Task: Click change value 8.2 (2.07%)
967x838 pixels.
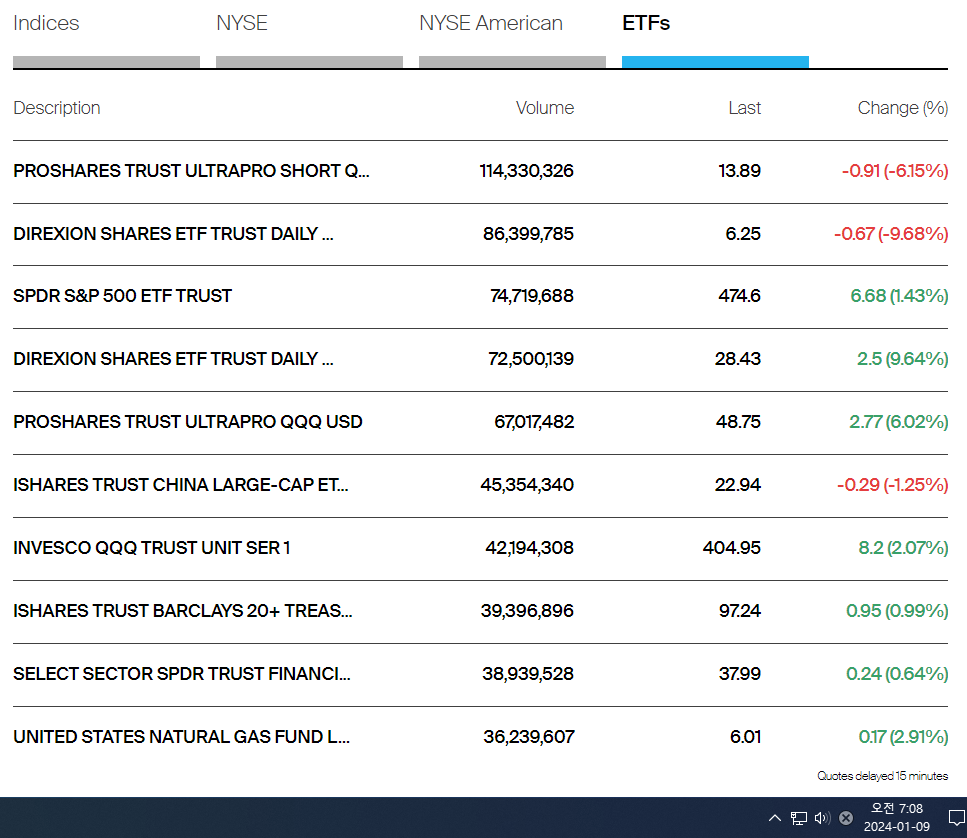Action: pyautogui.click(x=903, y=548)
